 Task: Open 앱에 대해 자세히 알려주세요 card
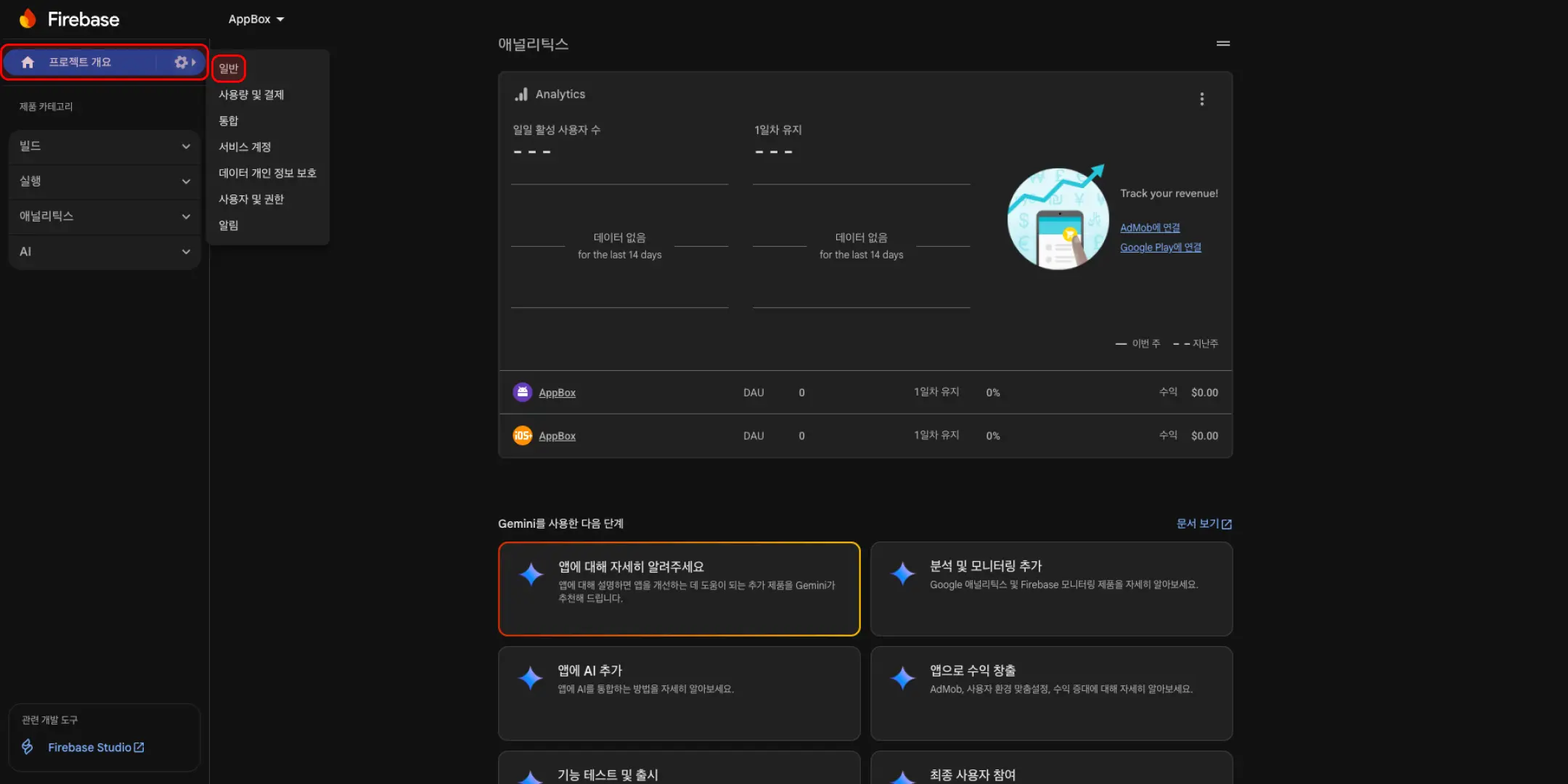coord(679,589)
